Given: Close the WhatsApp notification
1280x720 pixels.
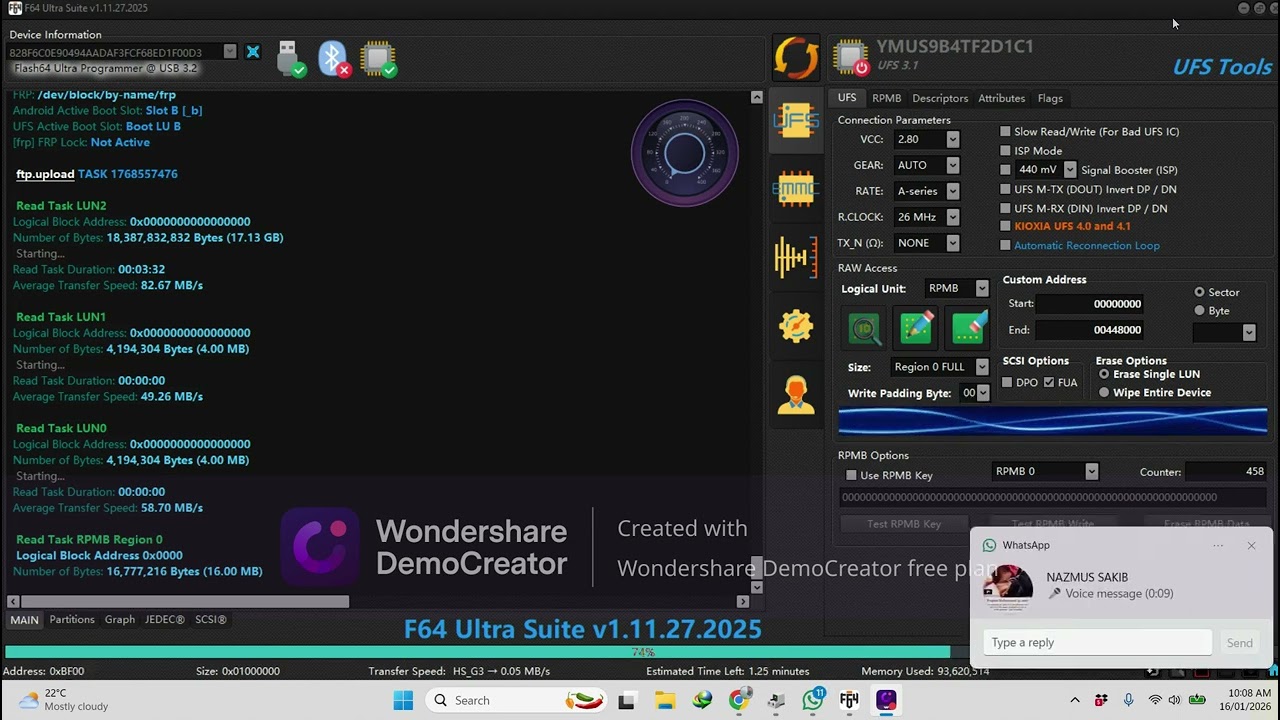Looking at the screenshot, I should point(1251,545).
